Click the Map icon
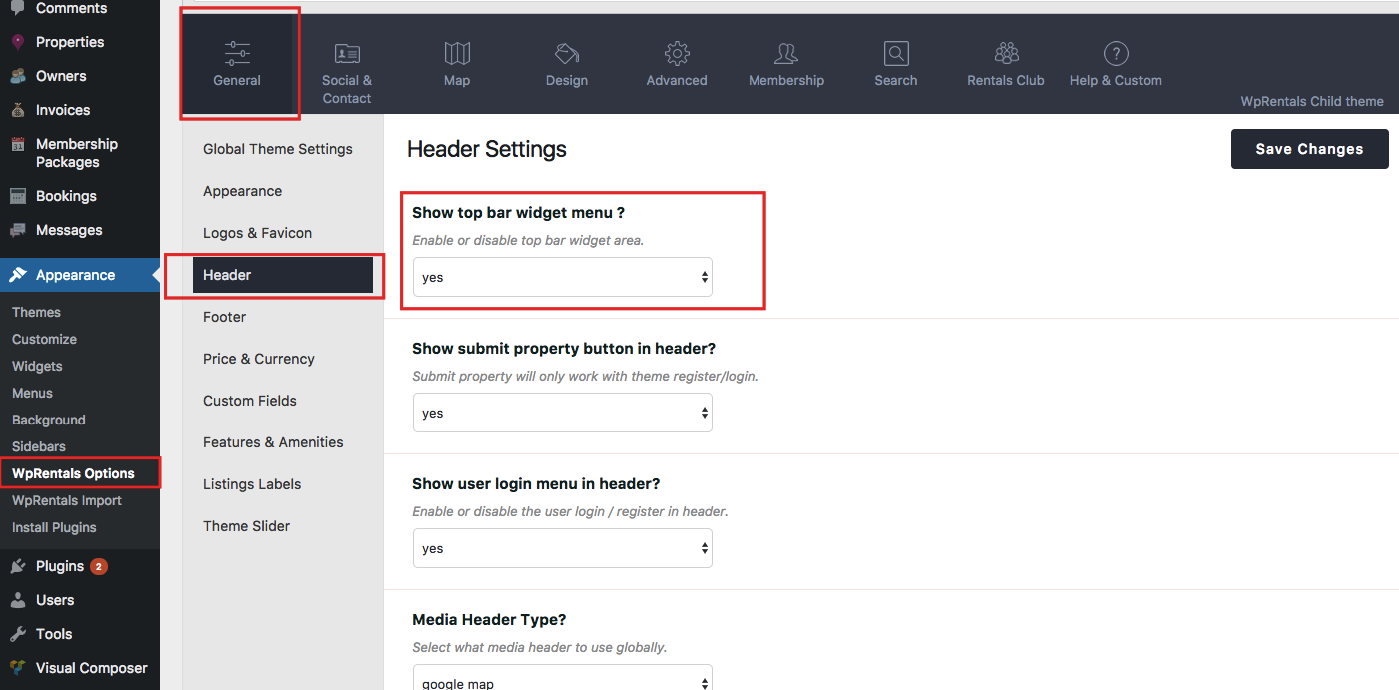This screenshot has height=690, width=1399. [x=457, y=54]
